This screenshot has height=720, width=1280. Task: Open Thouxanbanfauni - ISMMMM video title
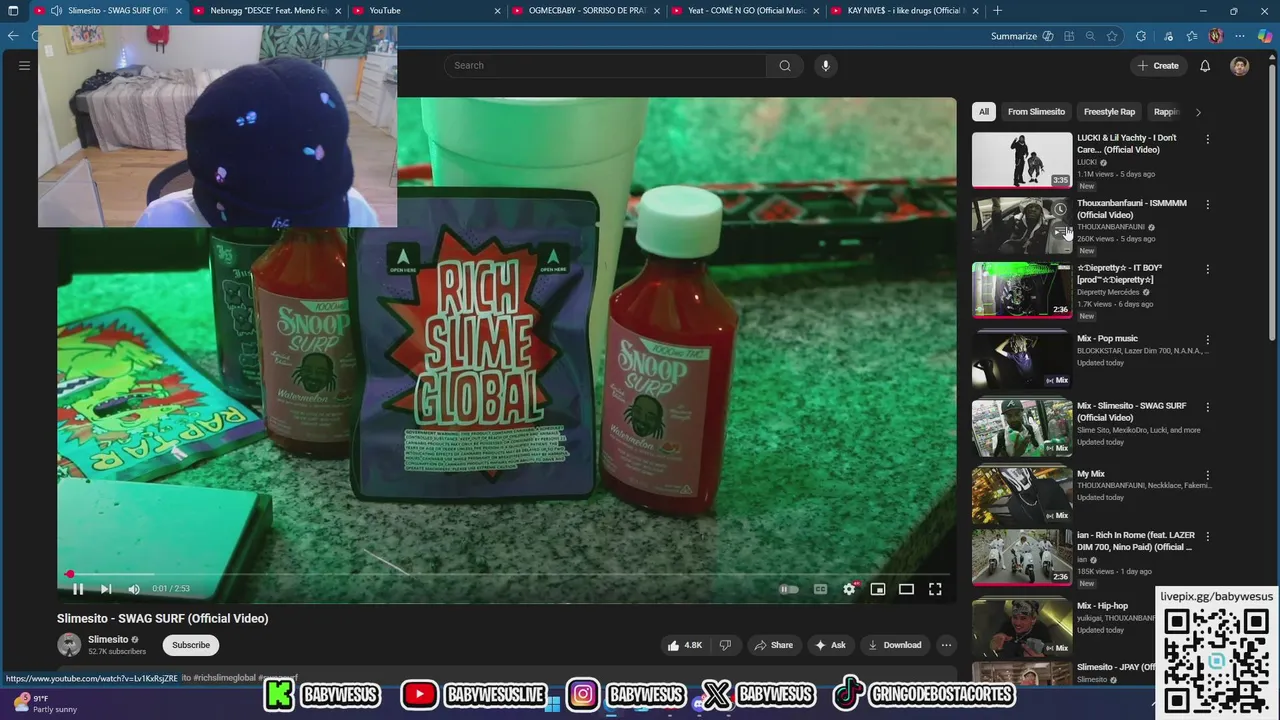point(1132,209)
